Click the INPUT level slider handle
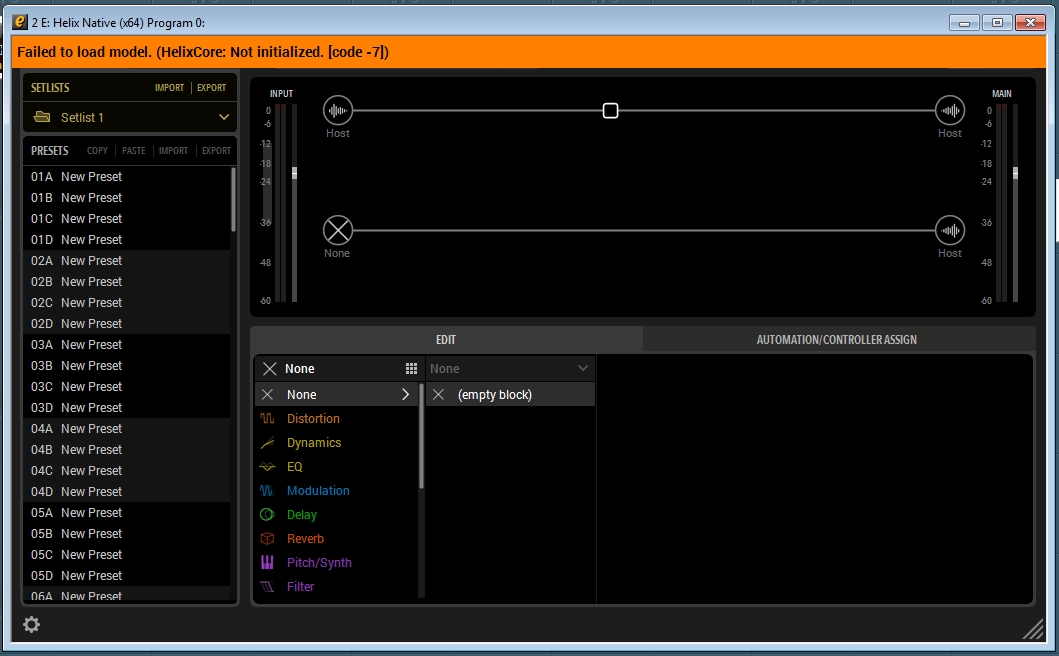The width and height of the screenshot is (1059, 656). 294,174
